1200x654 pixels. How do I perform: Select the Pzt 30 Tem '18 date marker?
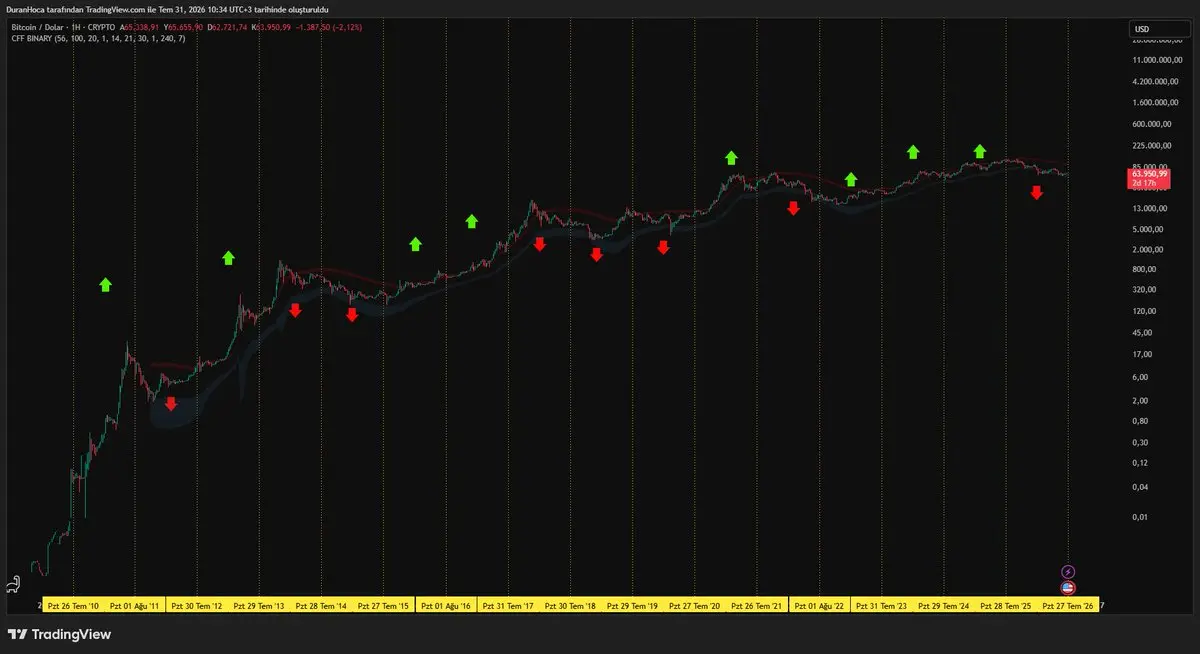(570, 606)
